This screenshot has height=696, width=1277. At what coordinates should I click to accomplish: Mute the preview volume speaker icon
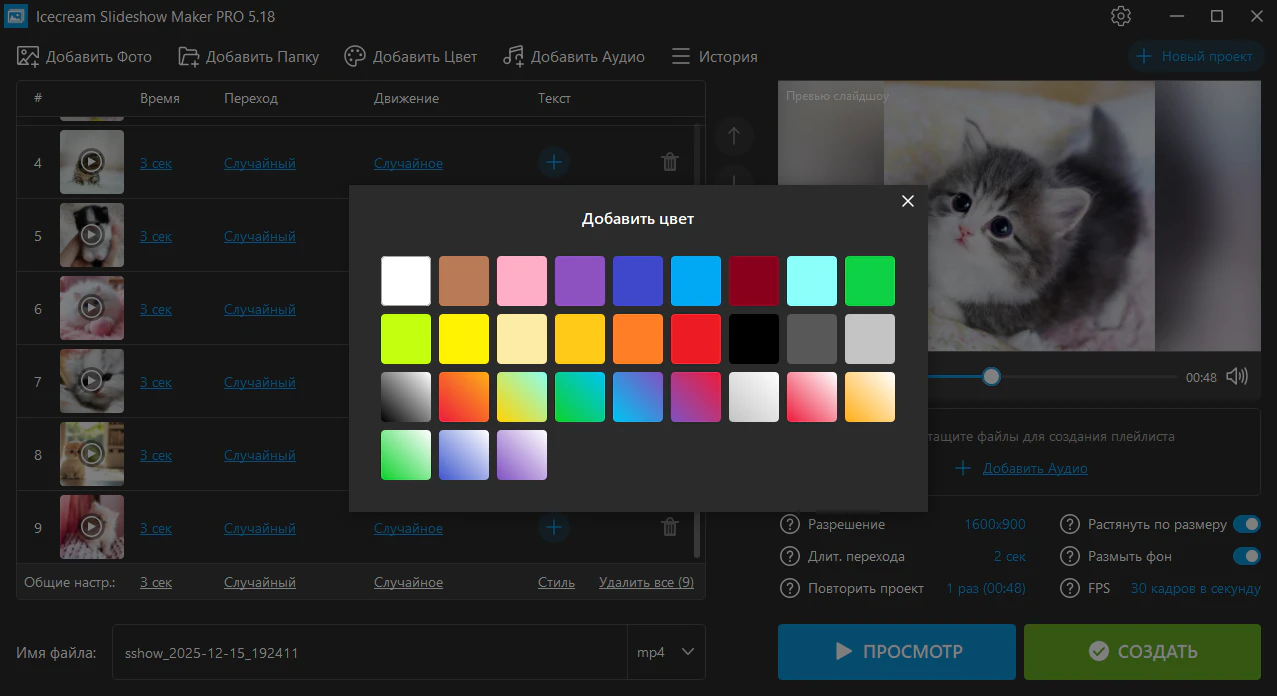[1237, 377]
